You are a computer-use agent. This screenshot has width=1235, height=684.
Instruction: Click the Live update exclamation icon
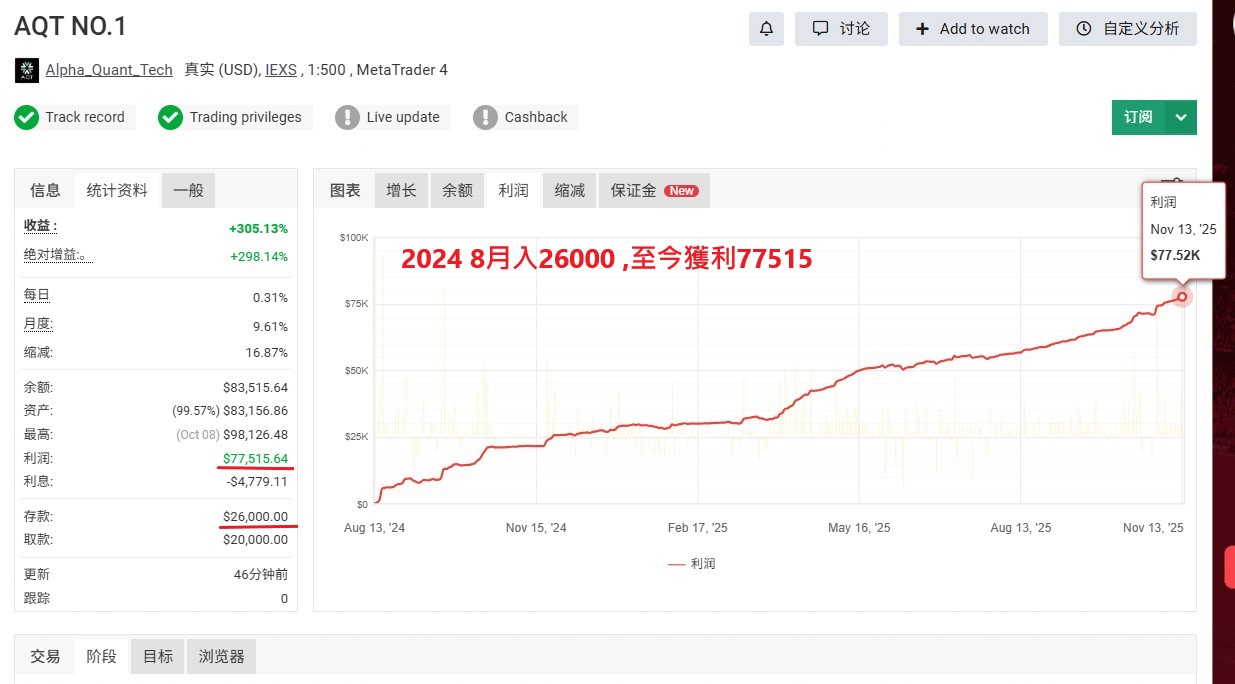point(348,117)
